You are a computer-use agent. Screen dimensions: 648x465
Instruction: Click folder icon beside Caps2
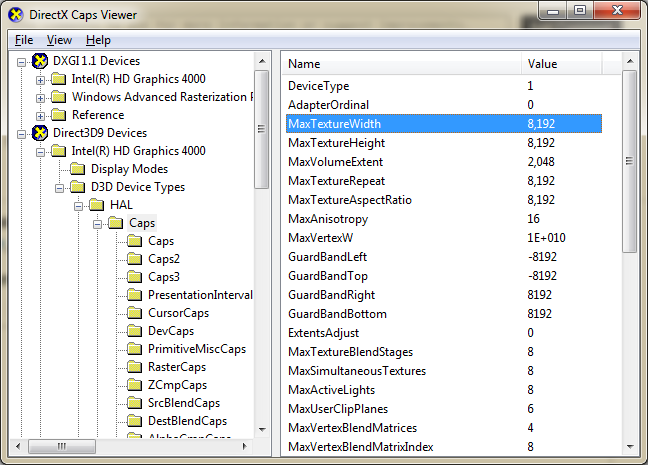click(135, 259)
